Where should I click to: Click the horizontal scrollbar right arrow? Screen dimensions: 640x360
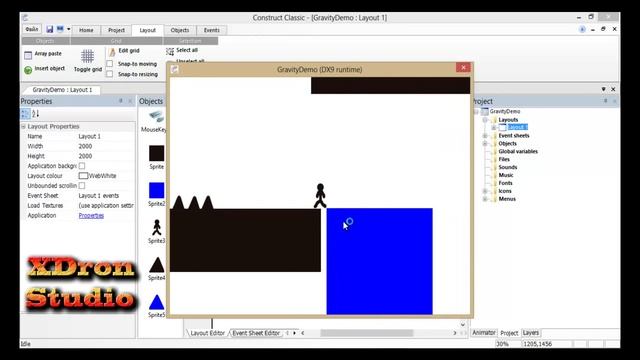coord(455,333)
